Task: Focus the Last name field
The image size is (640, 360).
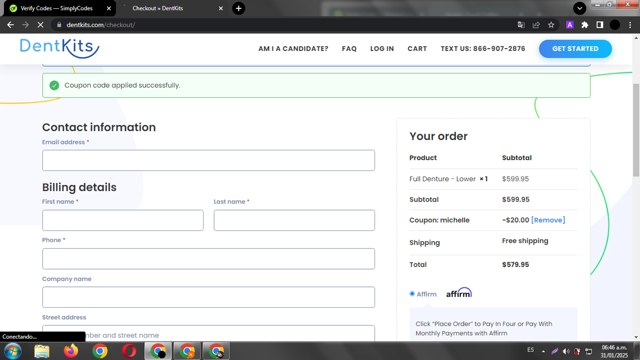Action: 294,220
